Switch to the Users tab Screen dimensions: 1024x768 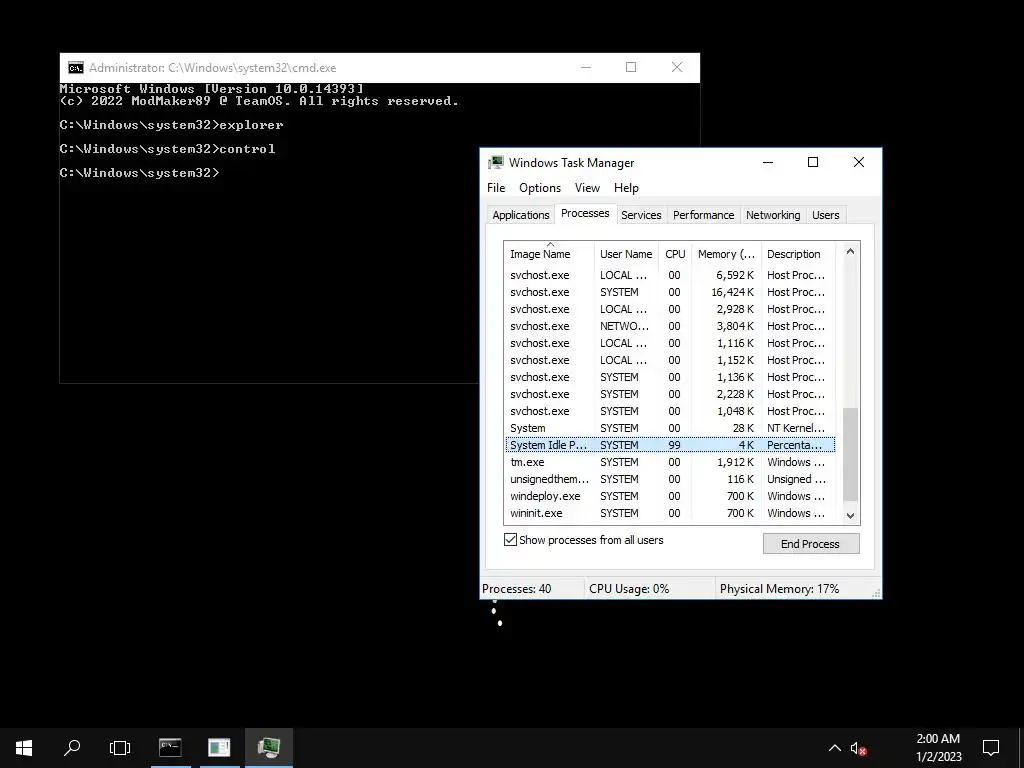(x=825, y=216)
